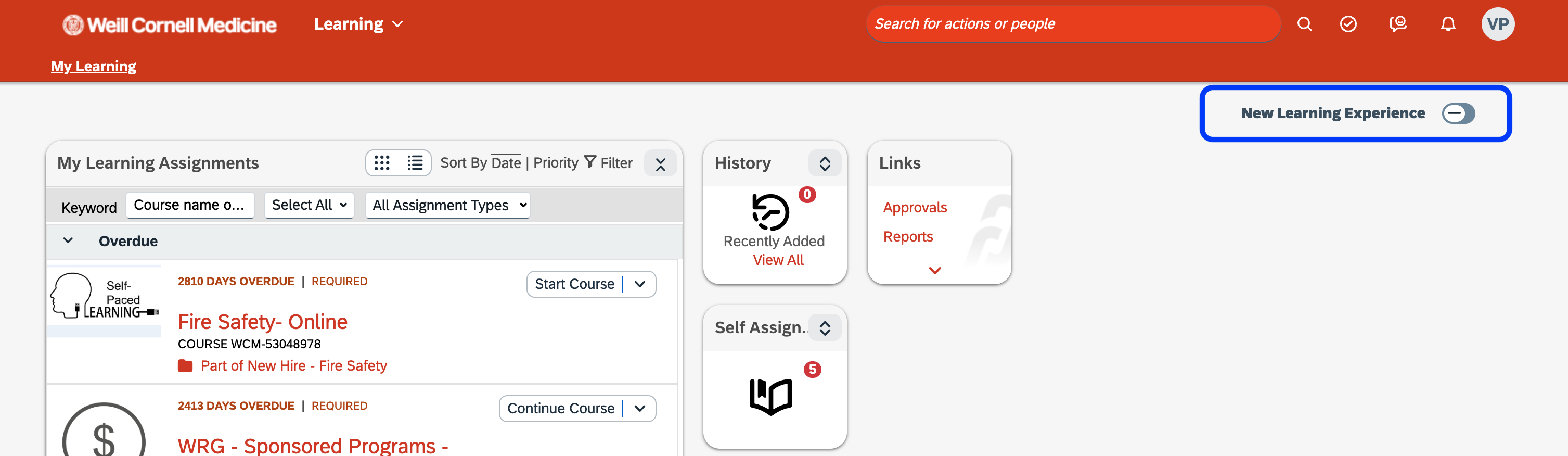Open Continue Course dropdown arrow
Image resolution: width=1568 pixels, height=456 pixels.
pyautogui.click(x=640, y=409)
